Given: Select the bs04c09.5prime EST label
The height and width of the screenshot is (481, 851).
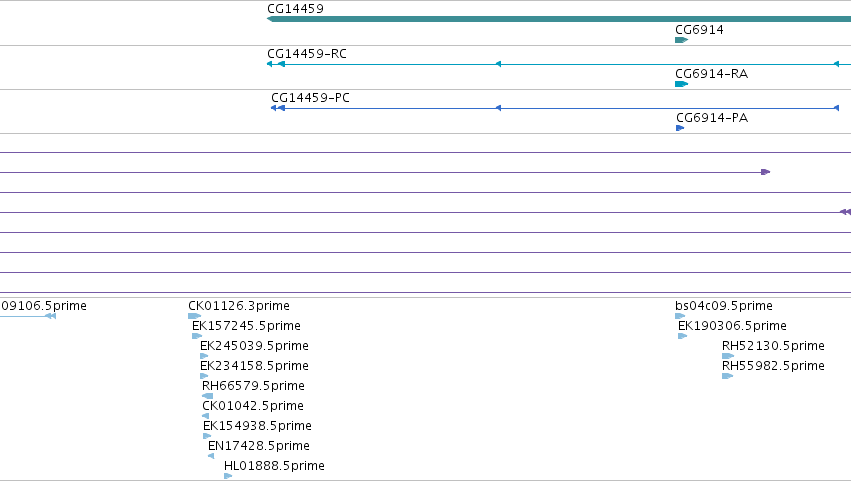Looking at the screenshot, I should click(x=724, y=306).
